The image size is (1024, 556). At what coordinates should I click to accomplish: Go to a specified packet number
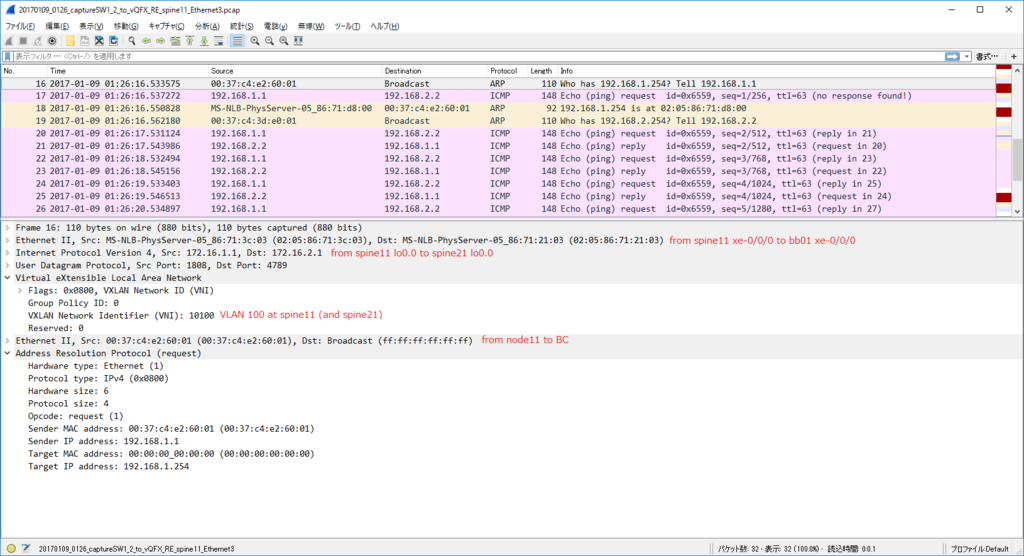pyautogui.click(x=175, y=41)
